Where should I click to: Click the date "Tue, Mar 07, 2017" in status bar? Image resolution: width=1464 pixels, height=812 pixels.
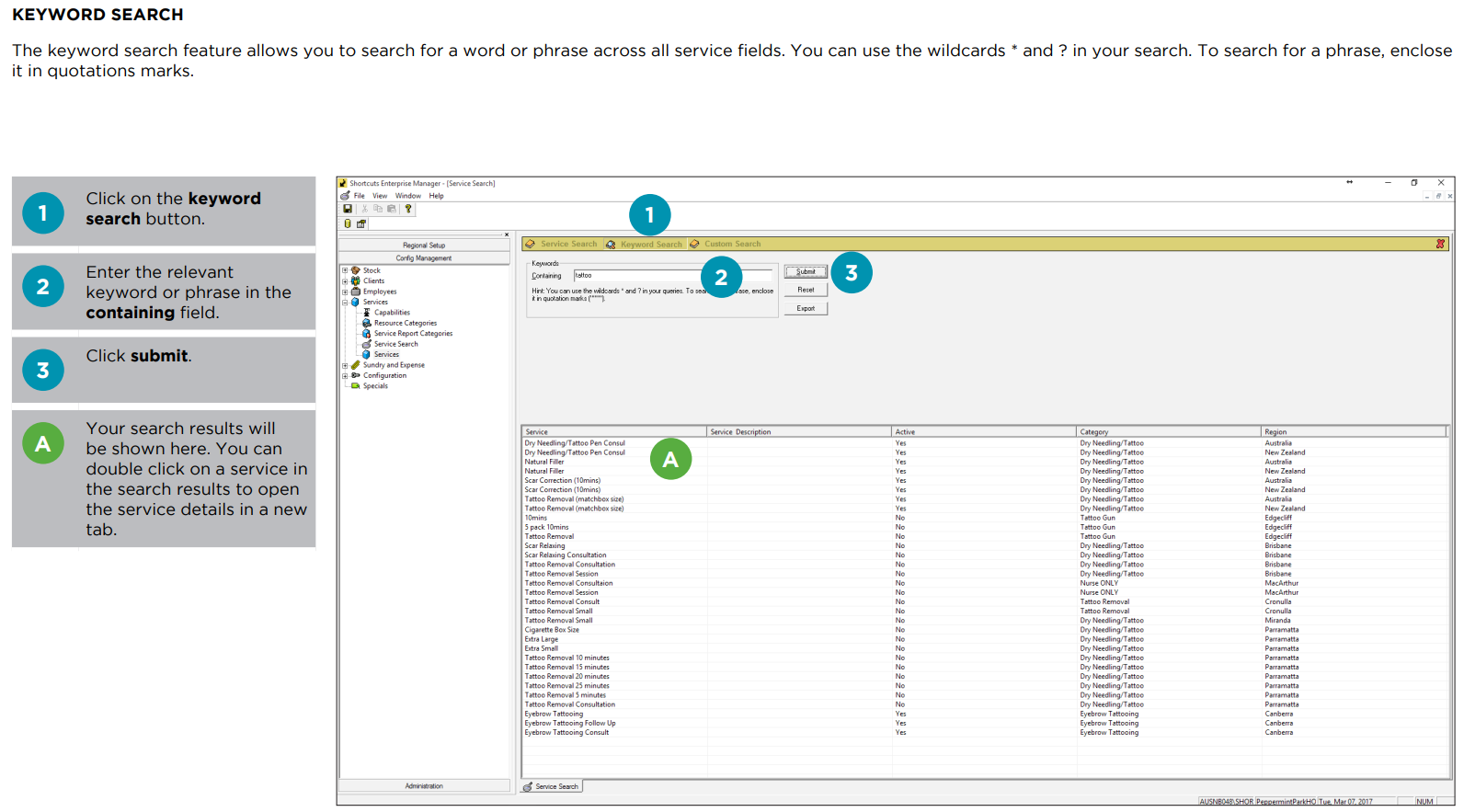click(1345, 802)
